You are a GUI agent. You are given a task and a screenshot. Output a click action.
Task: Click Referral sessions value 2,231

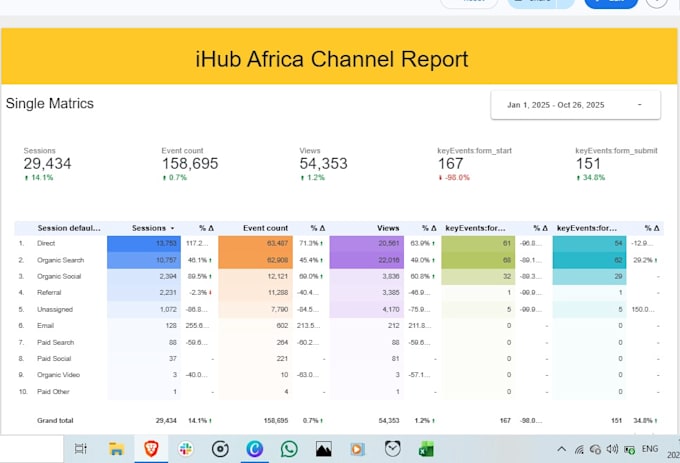168,293
